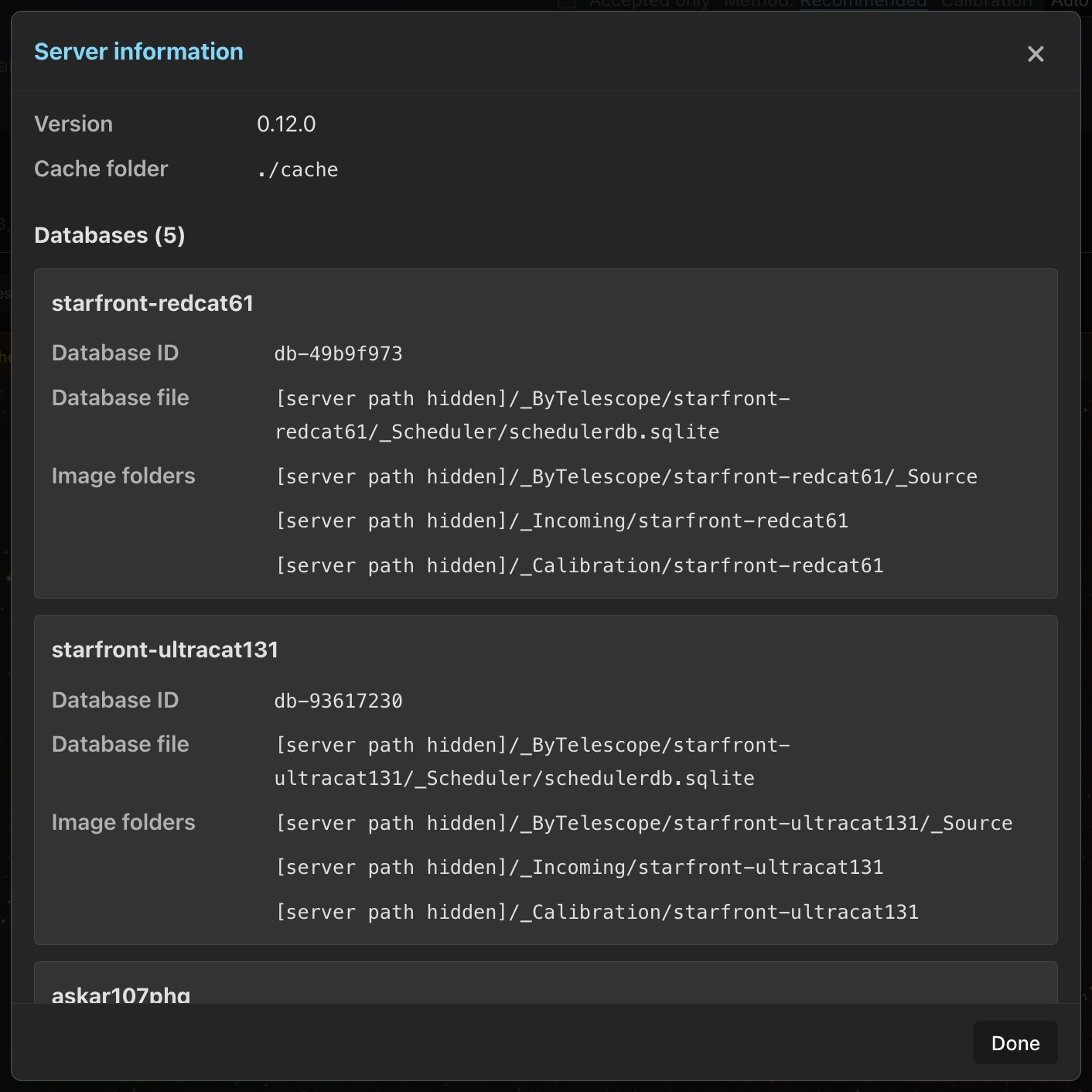
Task: Select database ID db-49b9f973
Action: [339, 353]
